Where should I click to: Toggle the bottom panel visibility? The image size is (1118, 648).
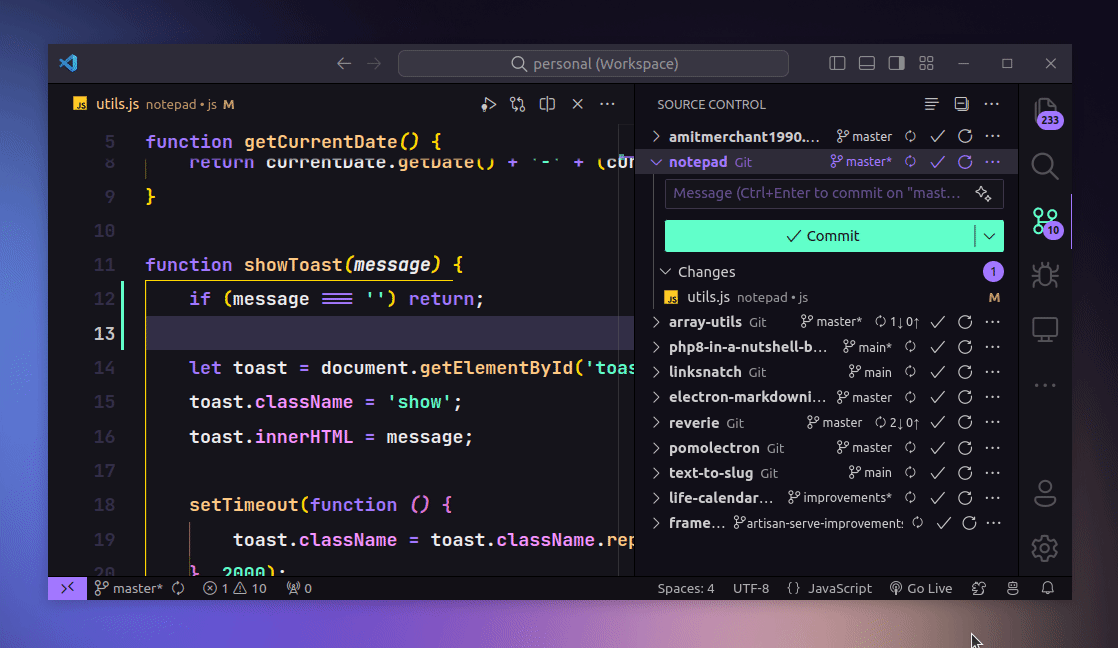click(866, 63)
